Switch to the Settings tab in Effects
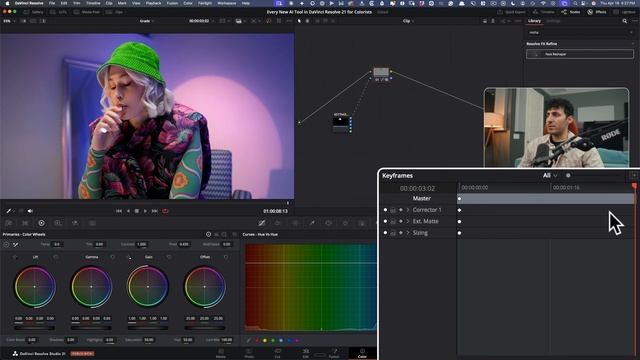 pos(553,21)
